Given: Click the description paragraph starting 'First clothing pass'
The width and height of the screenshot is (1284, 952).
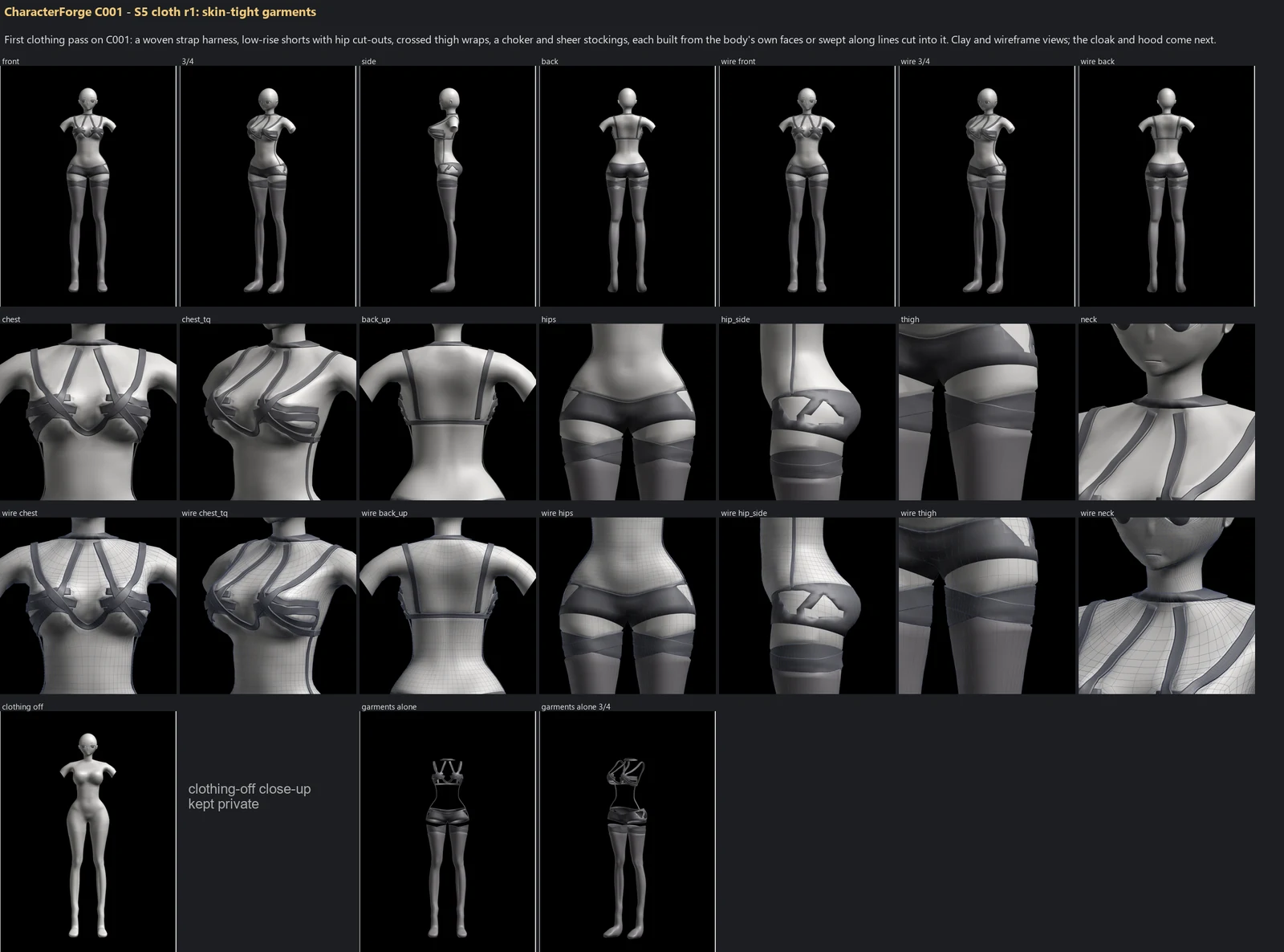Looking at the screenshot, I should (610, 39).
